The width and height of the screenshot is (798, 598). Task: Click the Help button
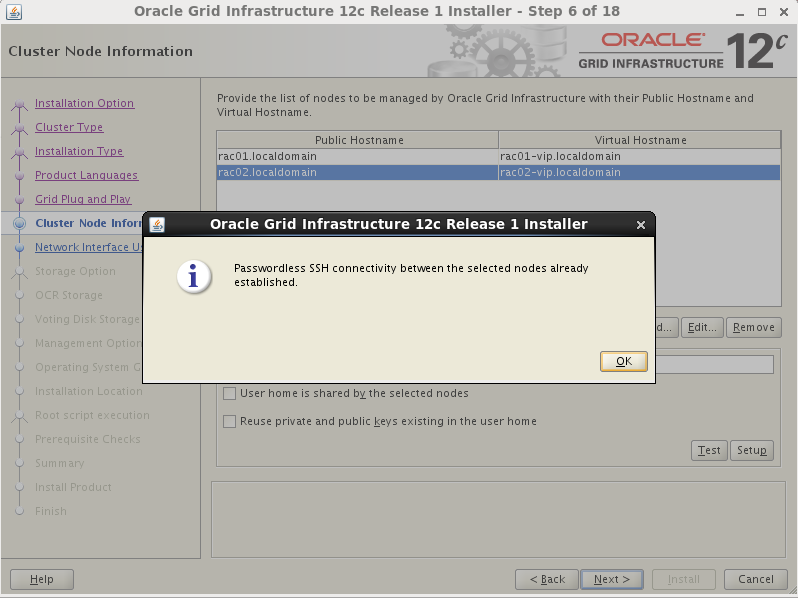[x=42, y=579]
